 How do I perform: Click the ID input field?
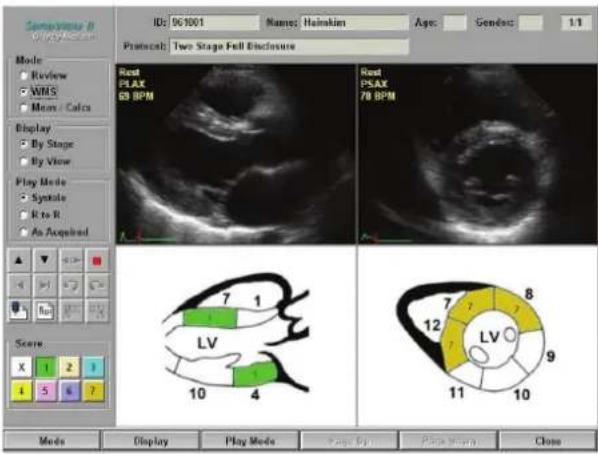(214, 23)
